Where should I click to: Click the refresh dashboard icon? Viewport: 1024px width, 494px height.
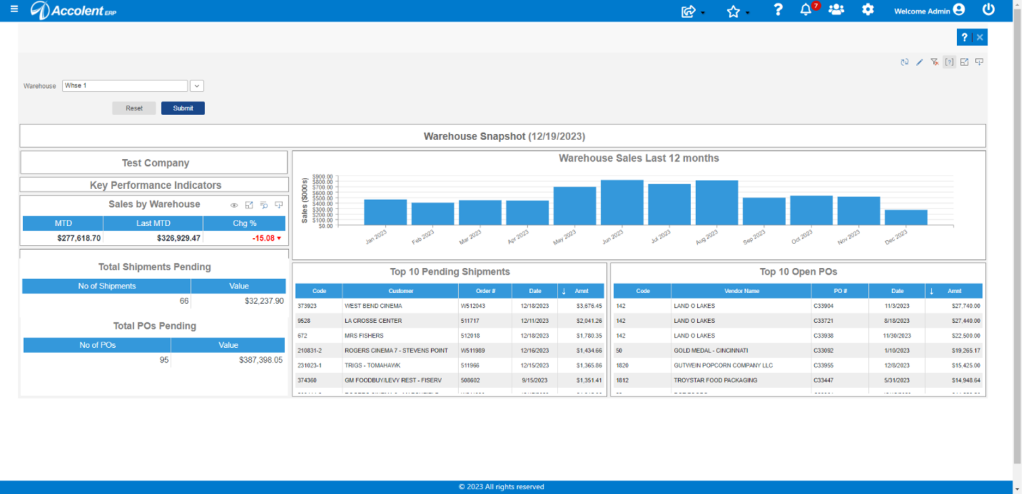click(904, 62)
